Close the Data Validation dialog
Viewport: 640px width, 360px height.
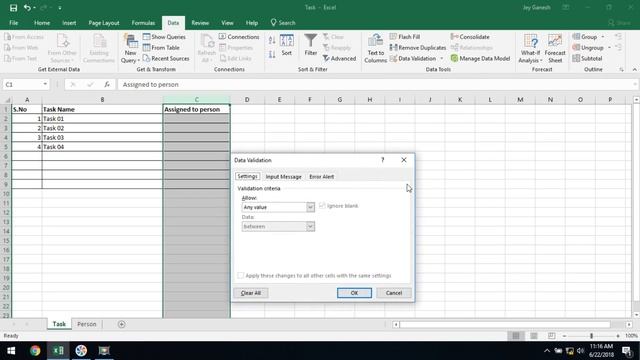pos(404,160)
